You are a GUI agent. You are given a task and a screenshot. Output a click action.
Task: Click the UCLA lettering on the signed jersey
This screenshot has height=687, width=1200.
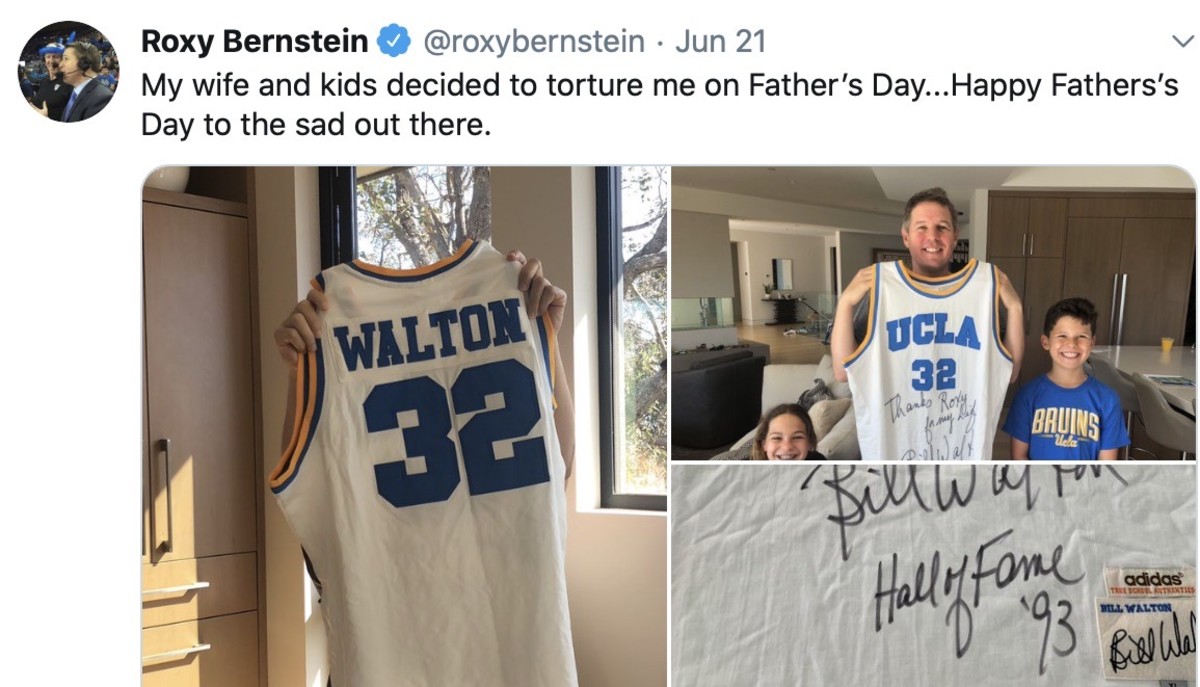pos(932,333)
